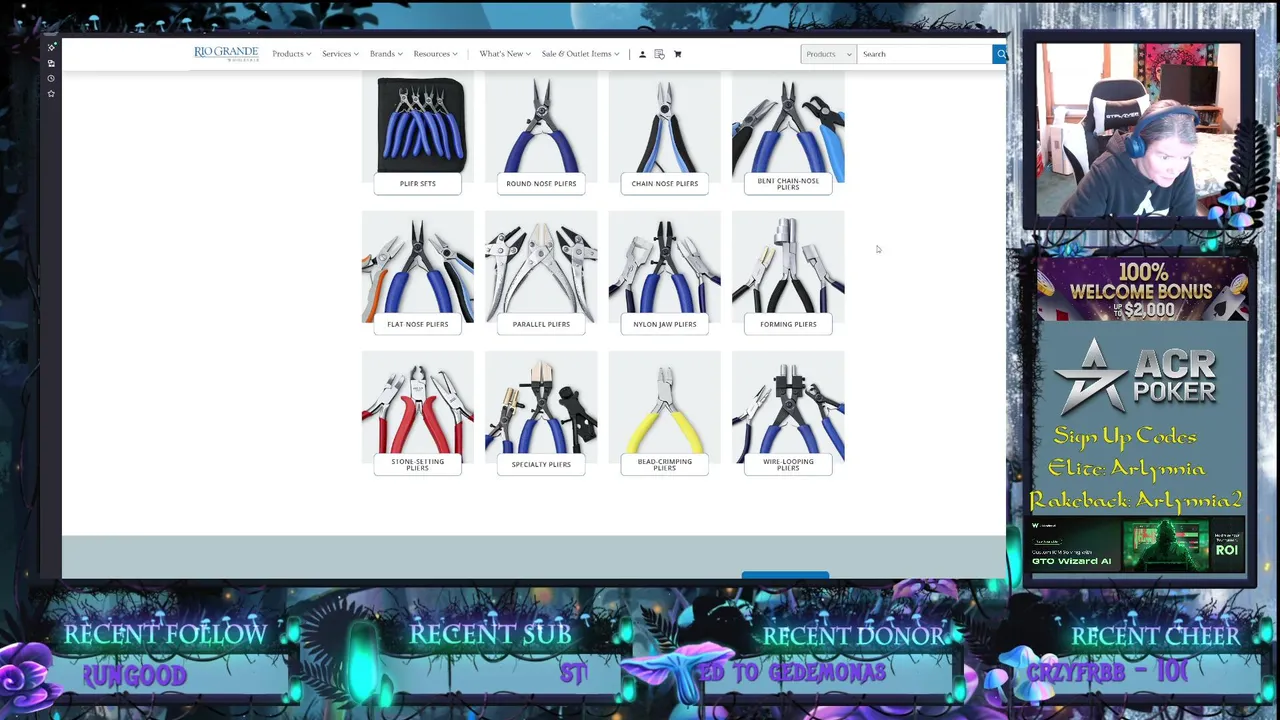Click the Flat Nose Pliers label
Screen dimensions: 1280x720
tap(418, 324)
